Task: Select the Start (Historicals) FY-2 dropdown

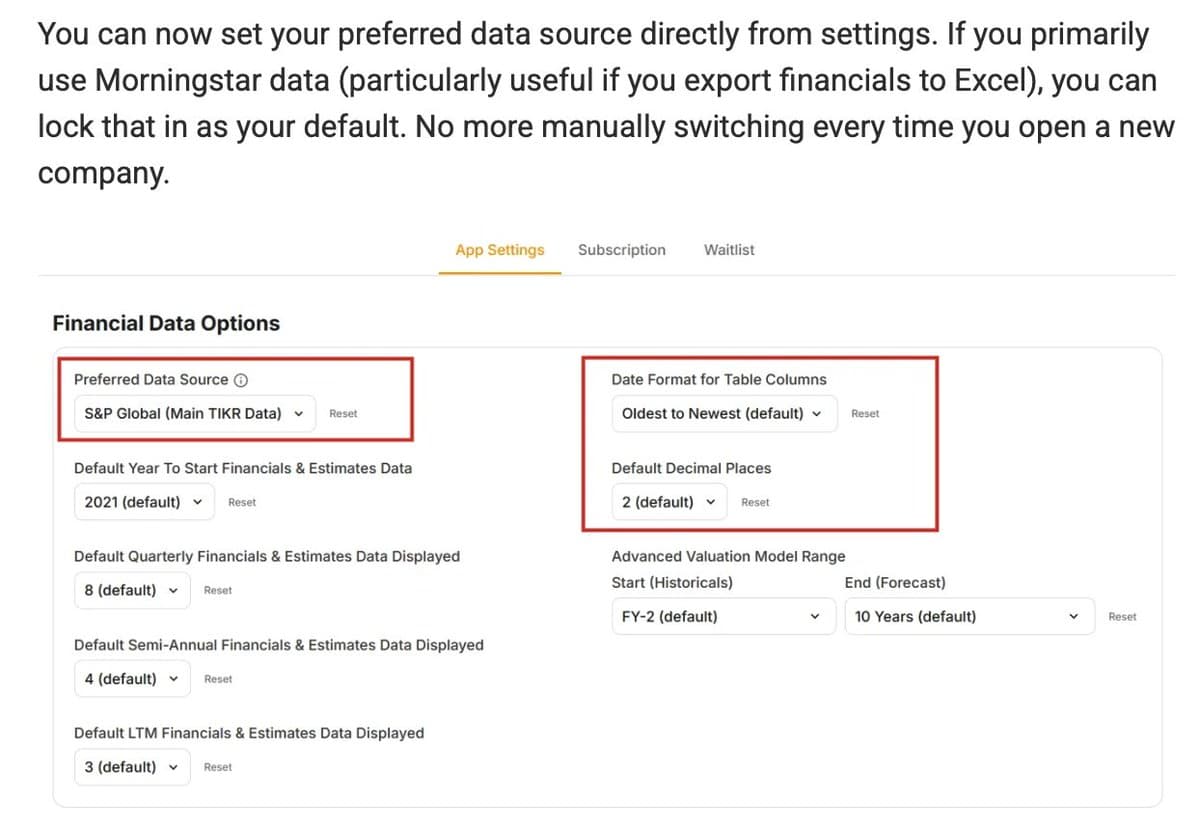Action: [723, 617]
